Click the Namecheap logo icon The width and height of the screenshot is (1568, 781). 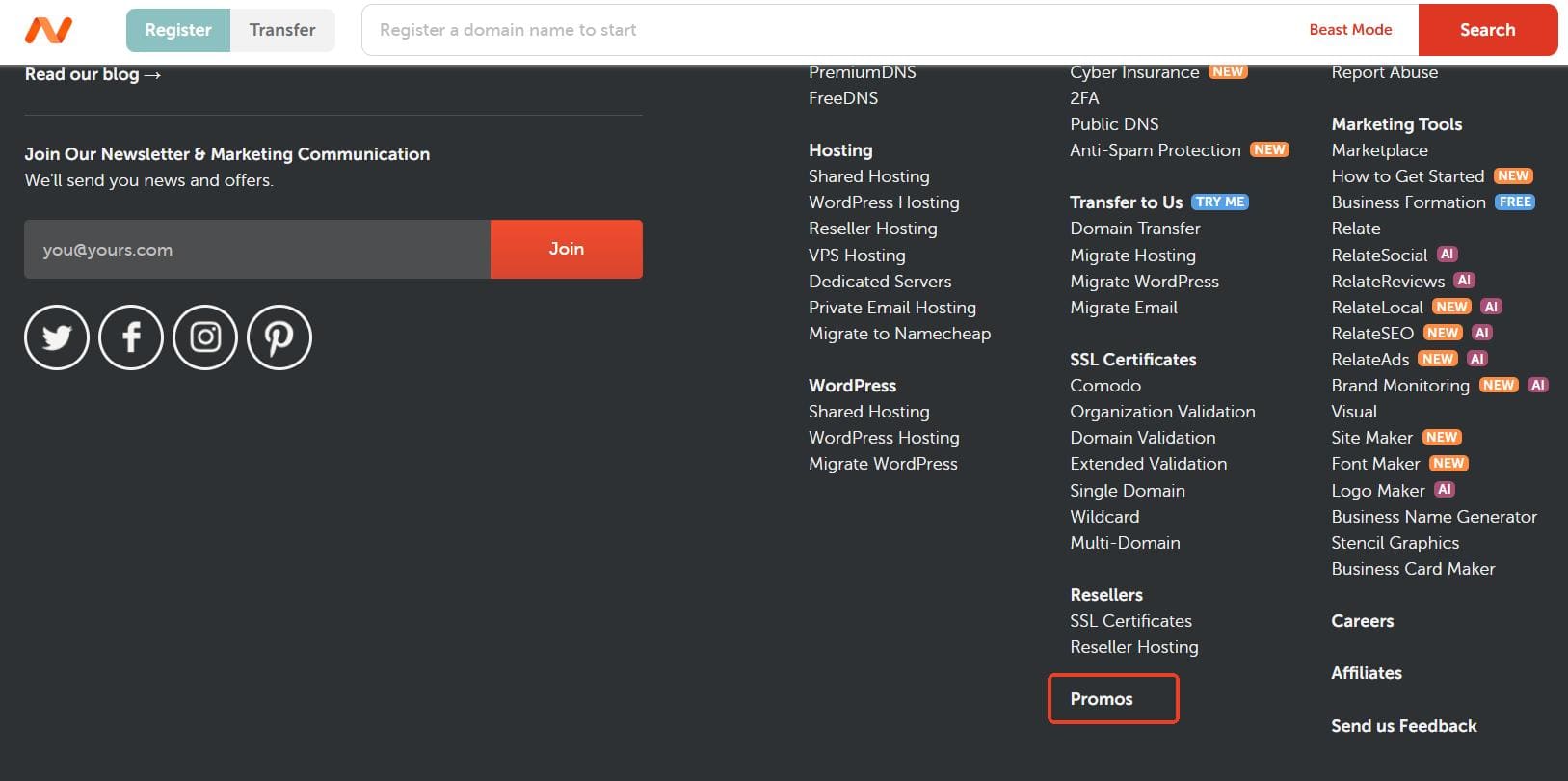(x=48, y=30)
